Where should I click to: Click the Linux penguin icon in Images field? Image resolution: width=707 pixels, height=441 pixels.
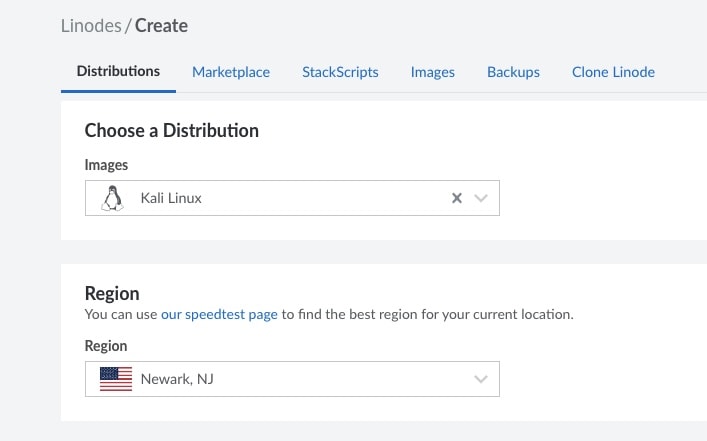point(112,198)
